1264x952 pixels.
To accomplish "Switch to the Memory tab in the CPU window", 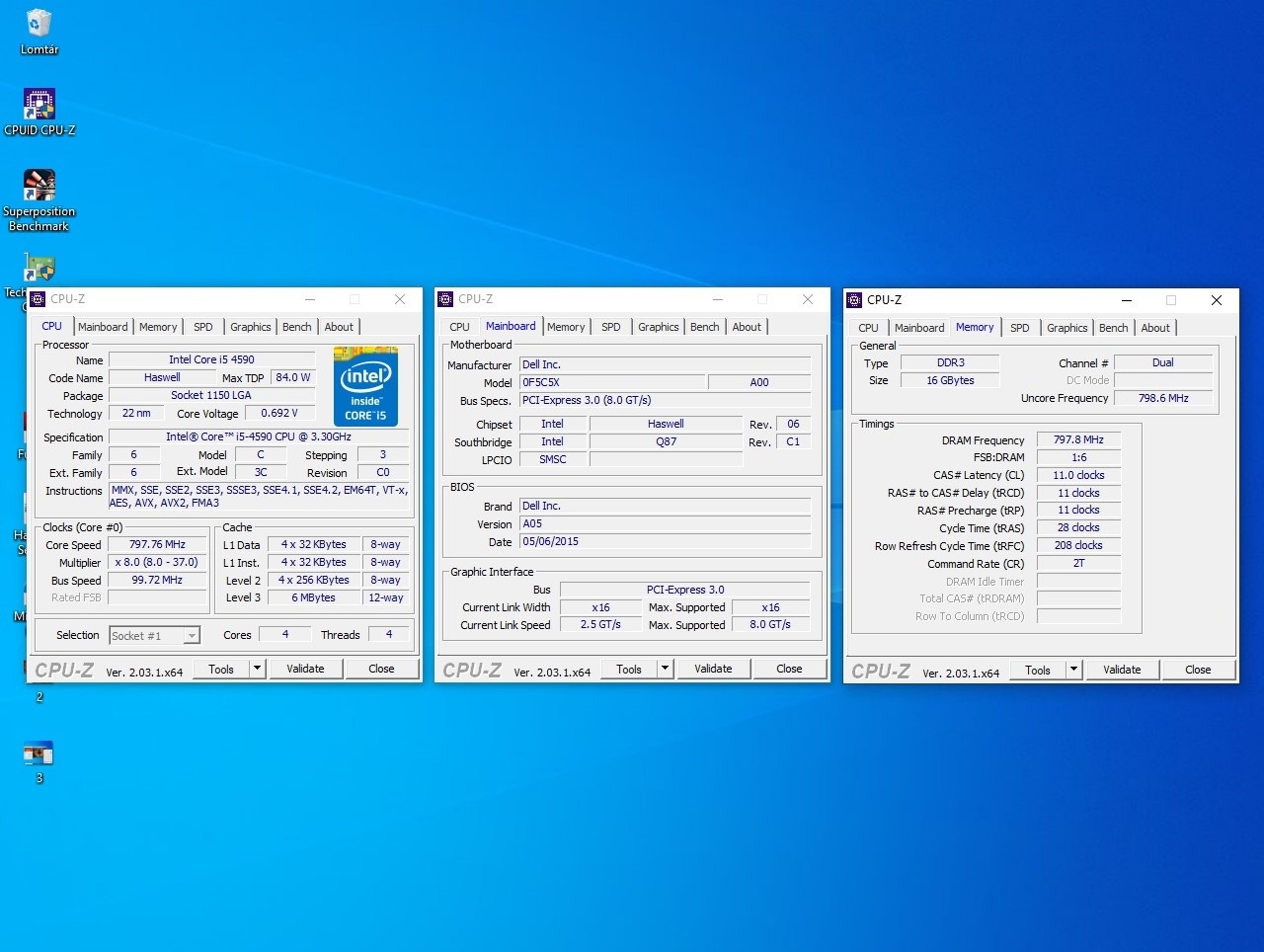I will [158, 327].
